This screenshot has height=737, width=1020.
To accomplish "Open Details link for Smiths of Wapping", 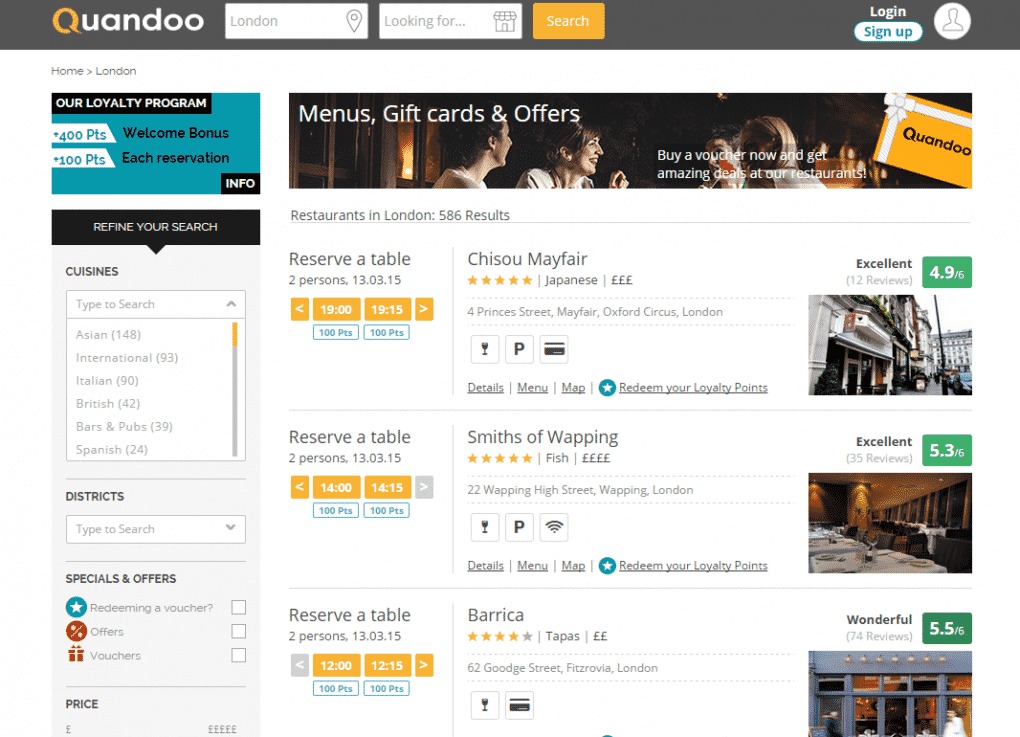I will point(485,566).
